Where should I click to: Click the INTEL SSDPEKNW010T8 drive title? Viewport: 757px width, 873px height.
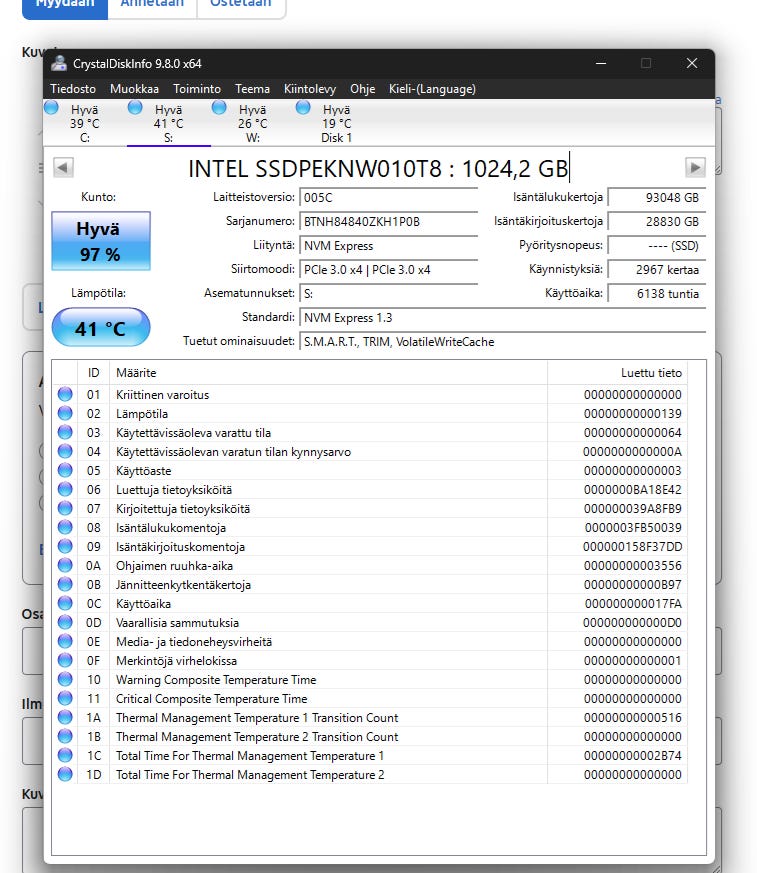click(378, 169)
